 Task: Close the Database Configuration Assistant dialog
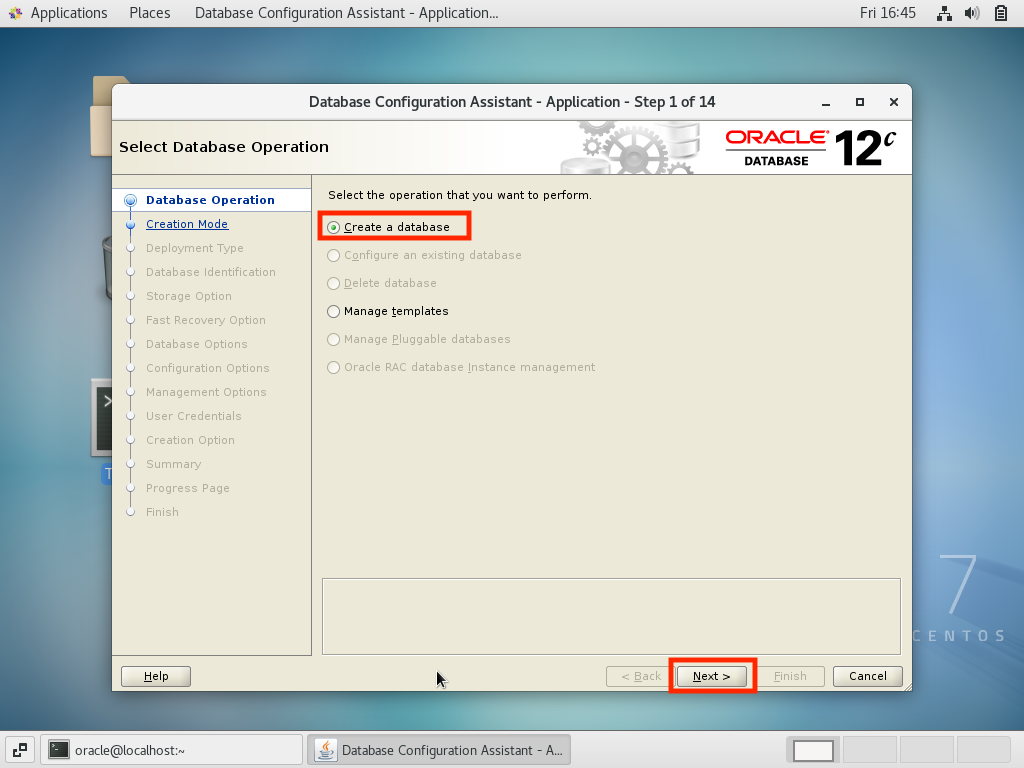894,102
